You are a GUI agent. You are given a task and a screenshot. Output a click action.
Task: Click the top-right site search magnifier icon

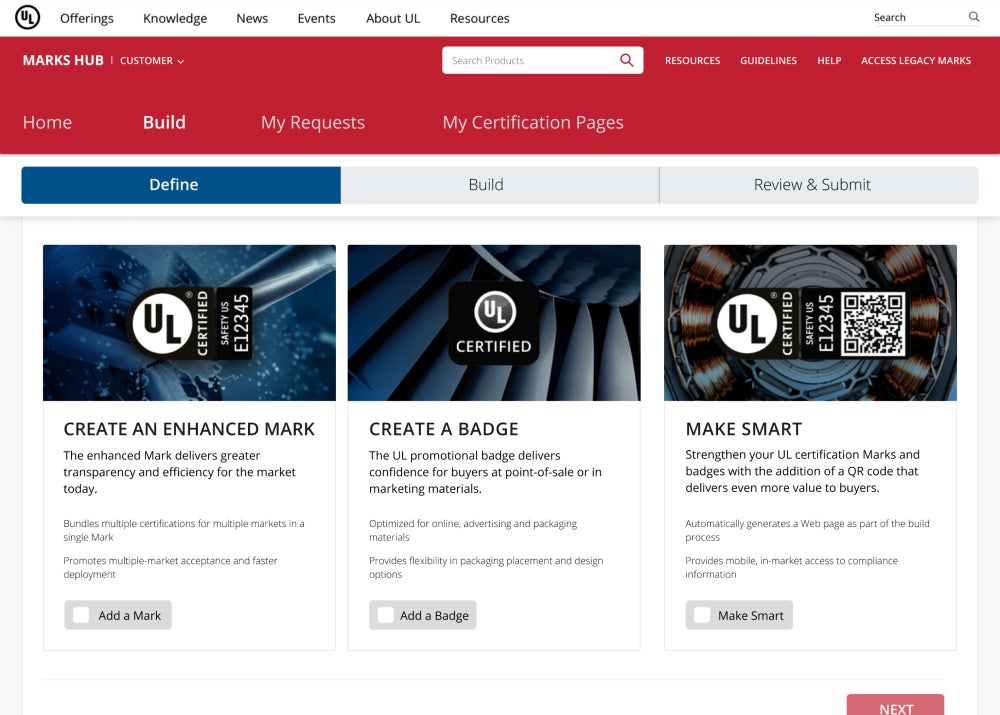point(974,17)
